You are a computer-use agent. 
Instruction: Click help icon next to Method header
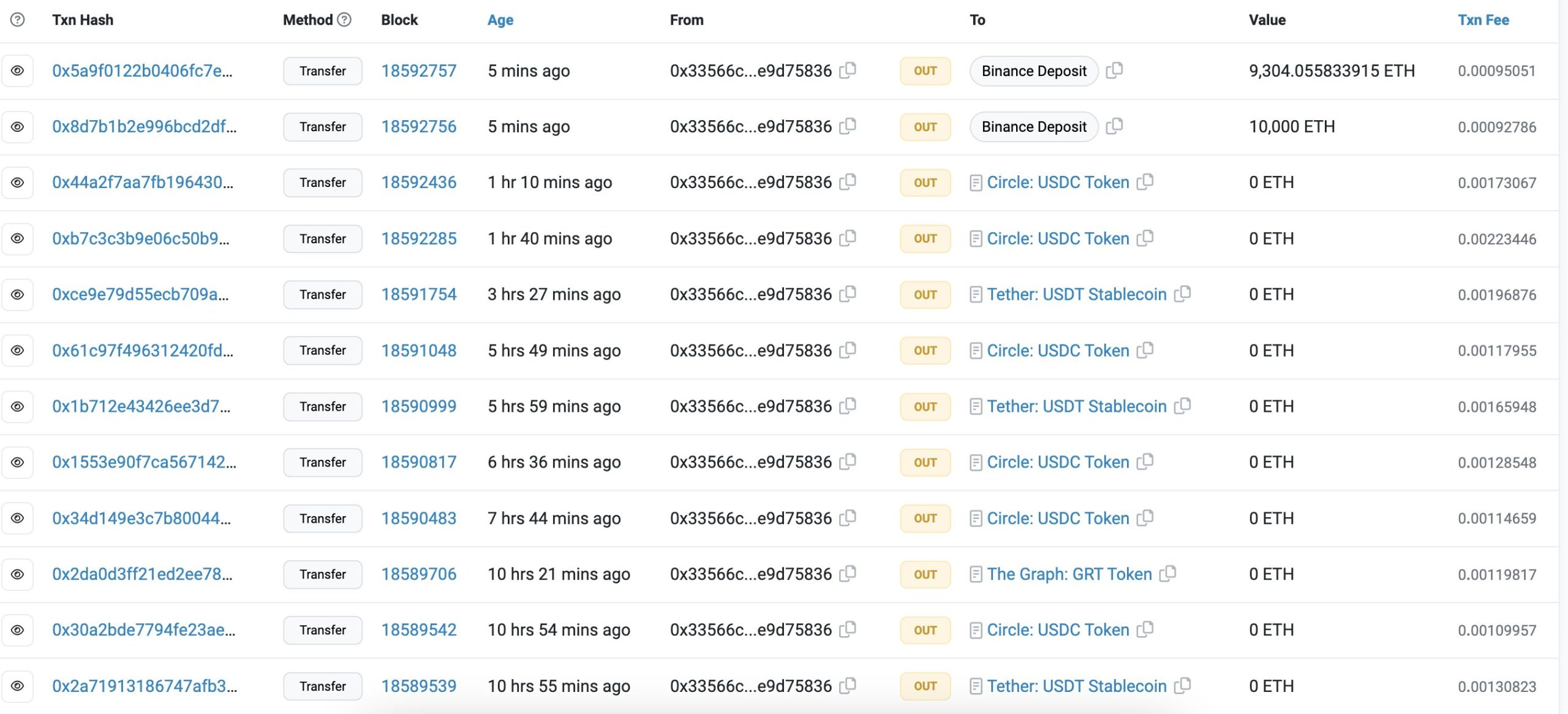point(345,20)
